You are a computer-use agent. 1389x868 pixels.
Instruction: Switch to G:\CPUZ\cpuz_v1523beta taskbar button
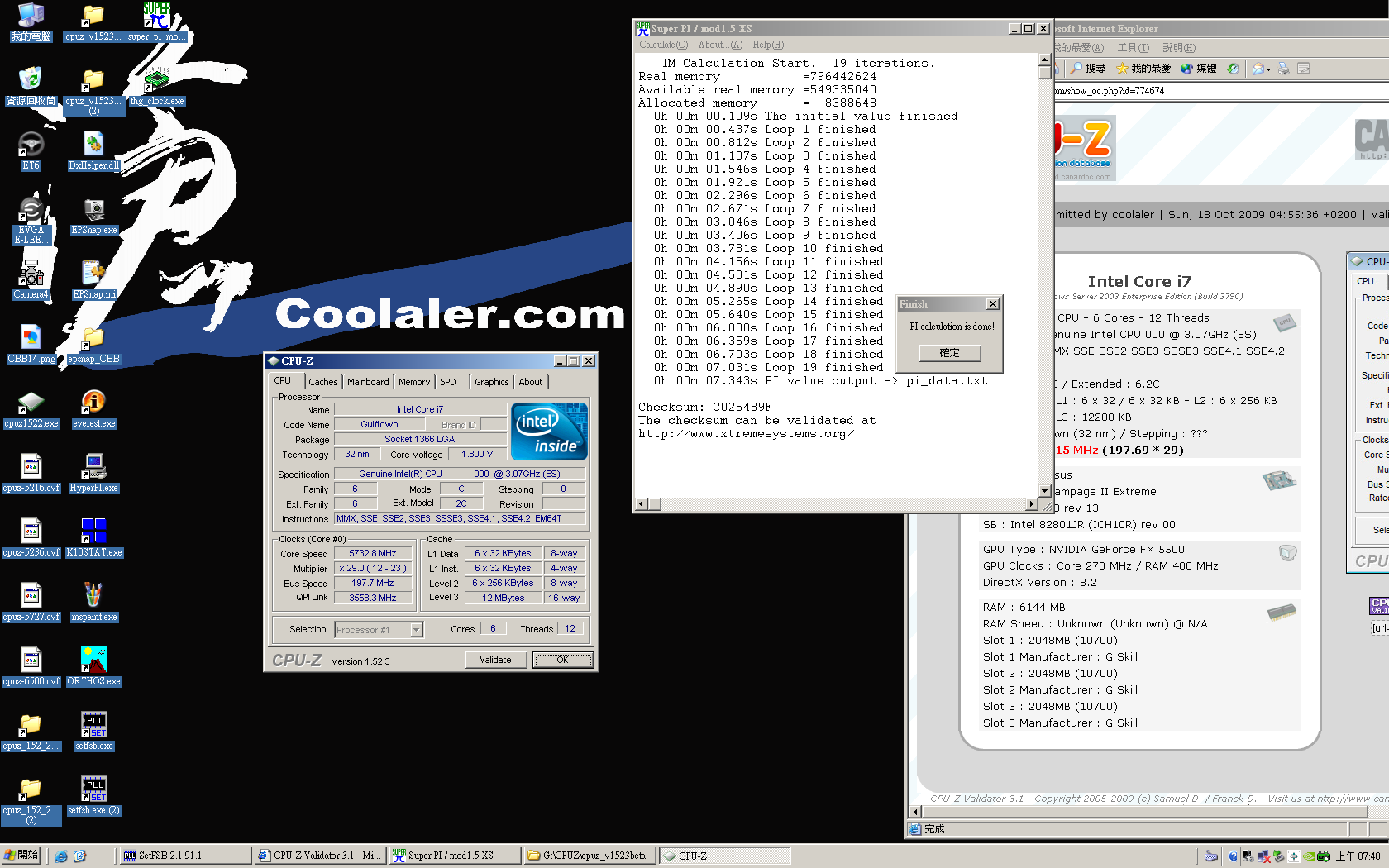coord(589,856)
